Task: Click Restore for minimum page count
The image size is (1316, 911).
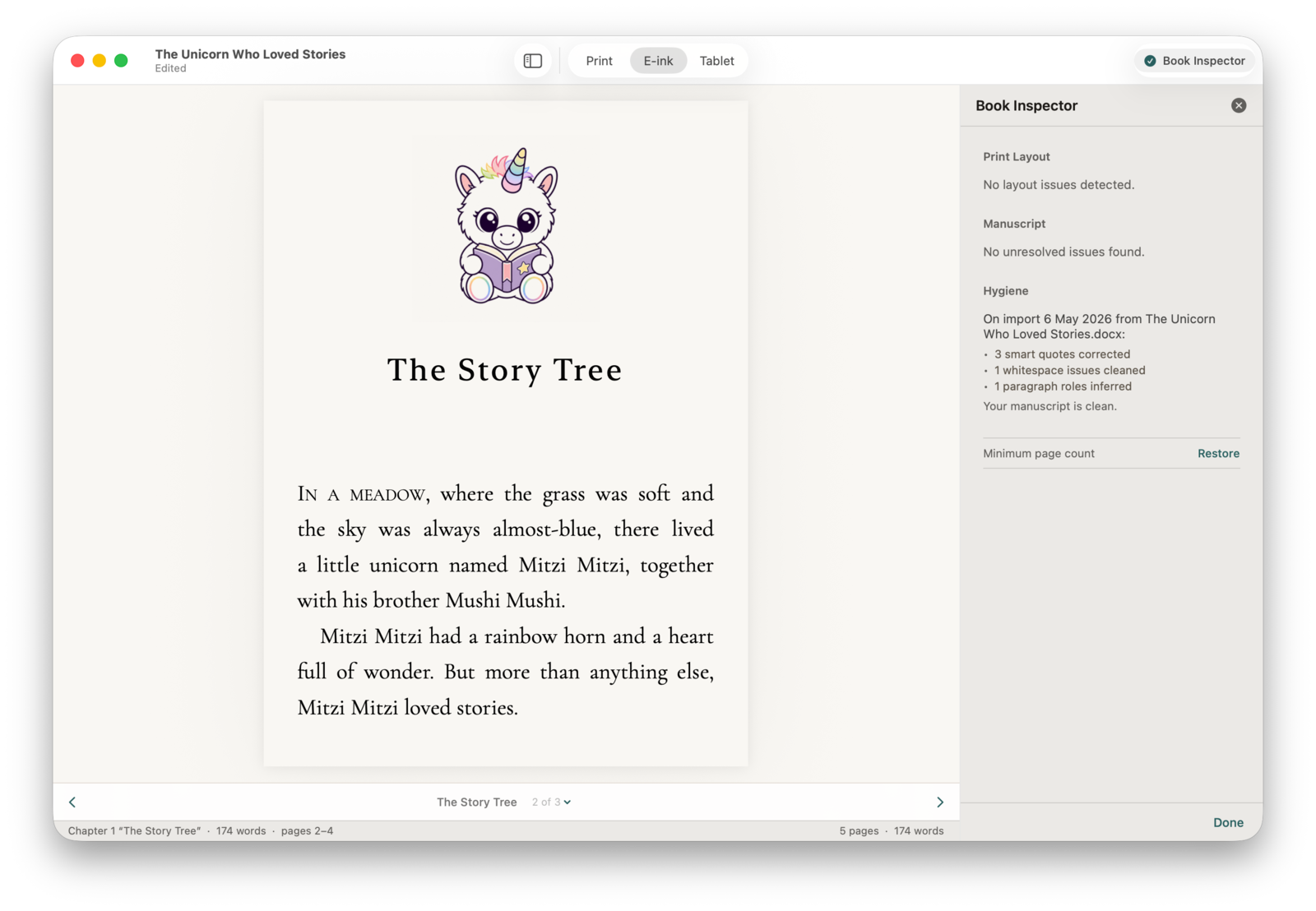Action: [x=1218, y=454]
